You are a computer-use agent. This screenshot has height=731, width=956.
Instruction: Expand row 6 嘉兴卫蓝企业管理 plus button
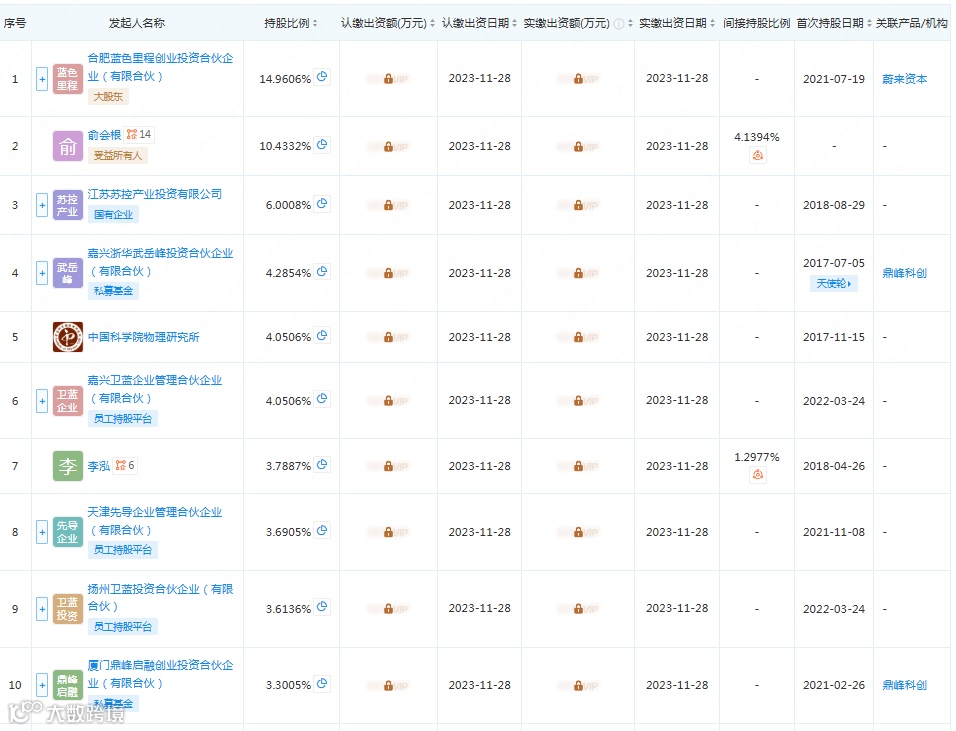click(42, 401)
